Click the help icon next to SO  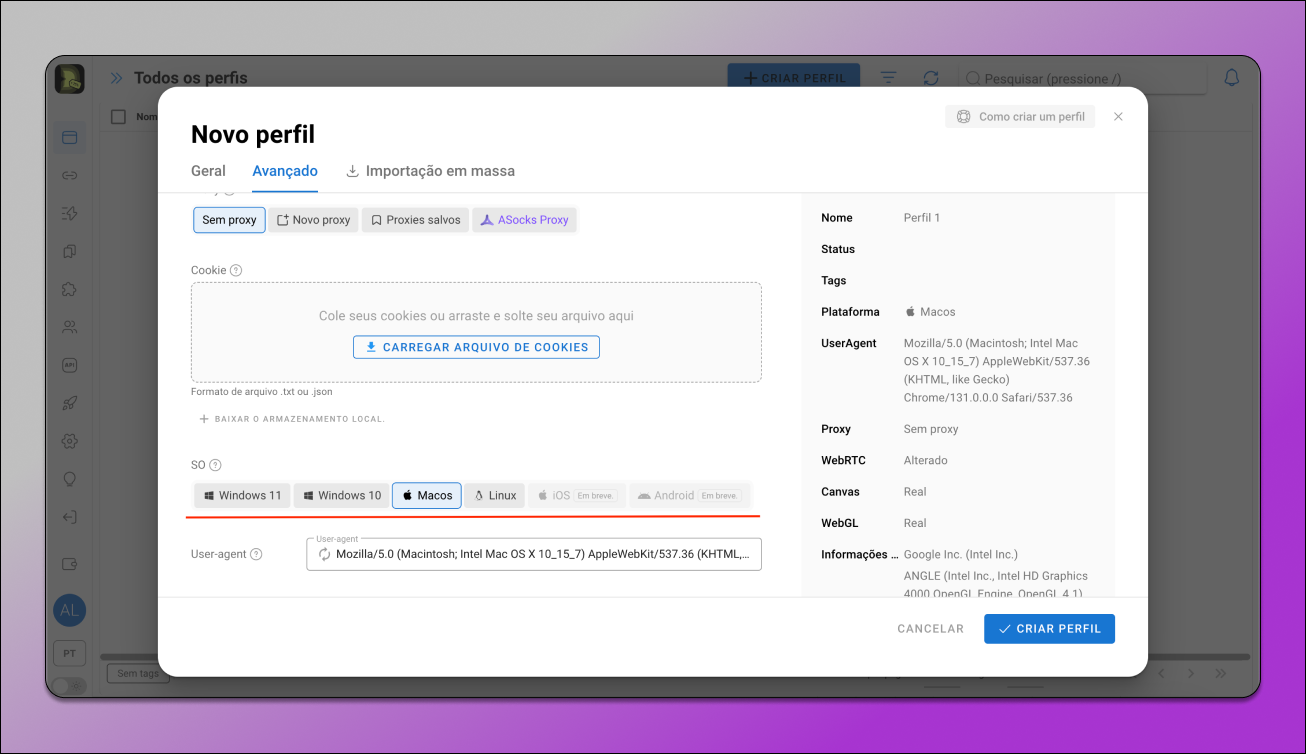point(215,465)
